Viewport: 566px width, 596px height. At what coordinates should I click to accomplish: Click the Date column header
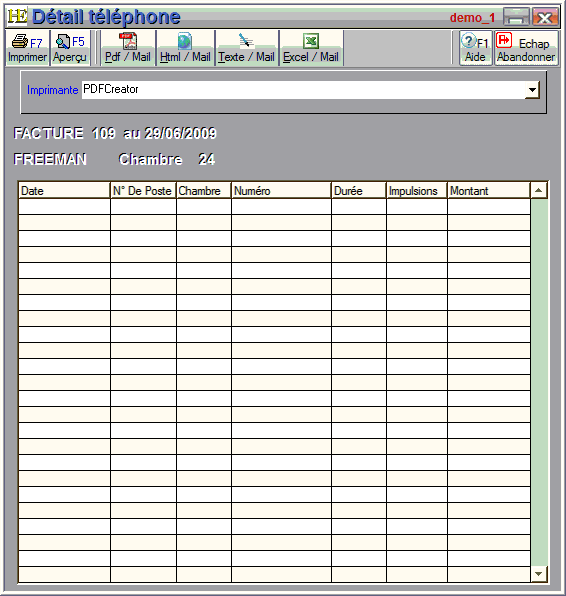point(64,190)
